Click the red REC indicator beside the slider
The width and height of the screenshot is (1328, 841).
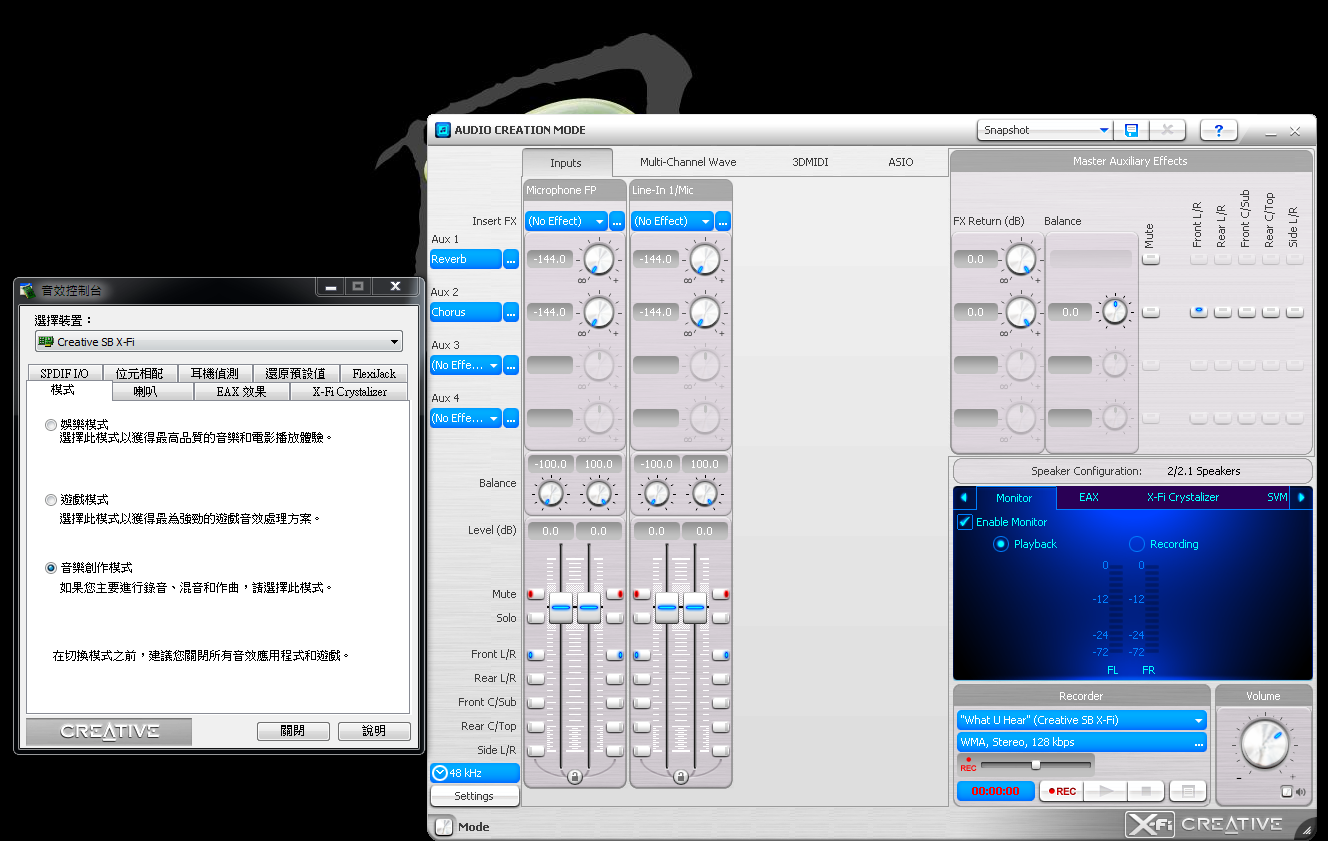tap(968, 765)
